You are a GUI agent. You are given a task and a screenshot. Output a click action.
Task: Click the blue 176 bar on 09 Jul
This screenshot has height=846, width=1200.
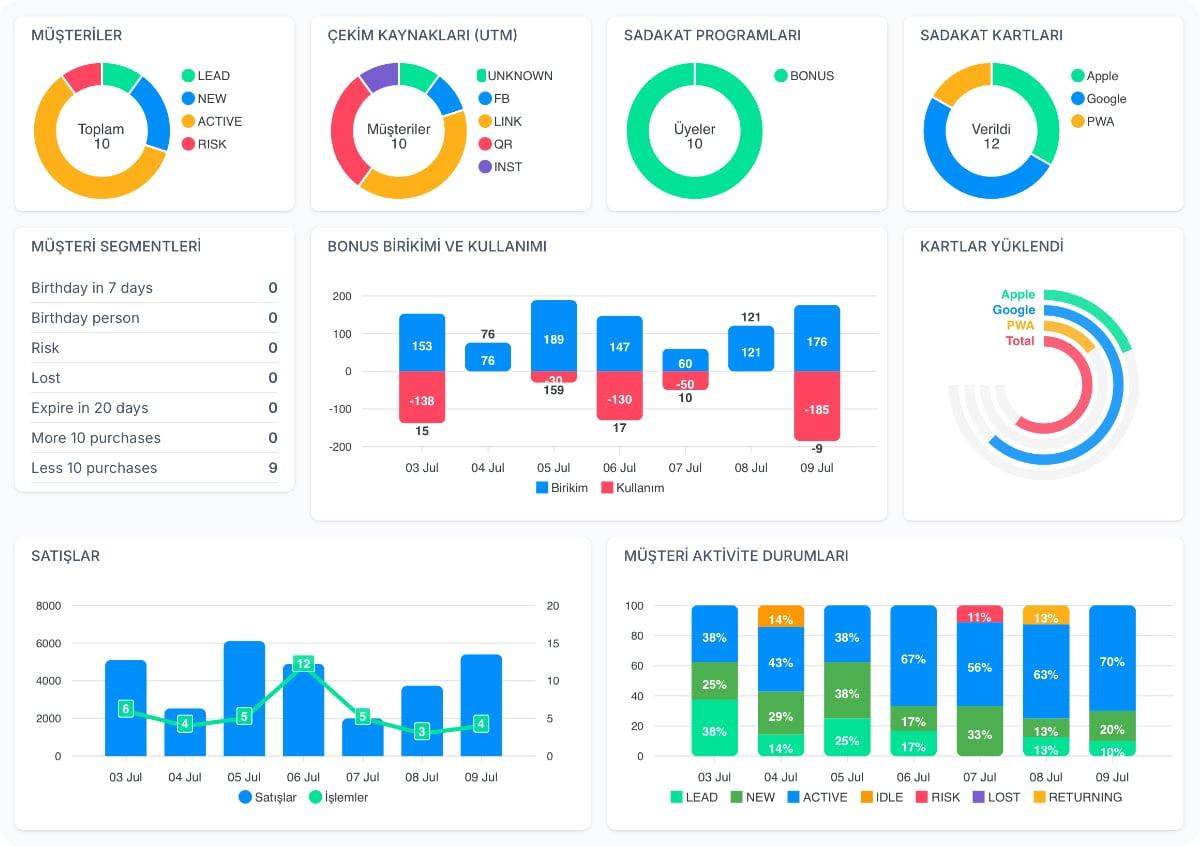coord(817,339)
